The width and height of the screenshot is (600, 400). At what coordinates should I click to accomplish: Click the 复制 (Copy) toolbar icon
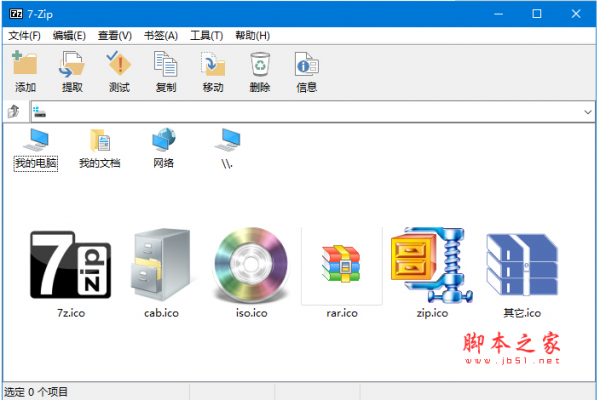[165, 64]
